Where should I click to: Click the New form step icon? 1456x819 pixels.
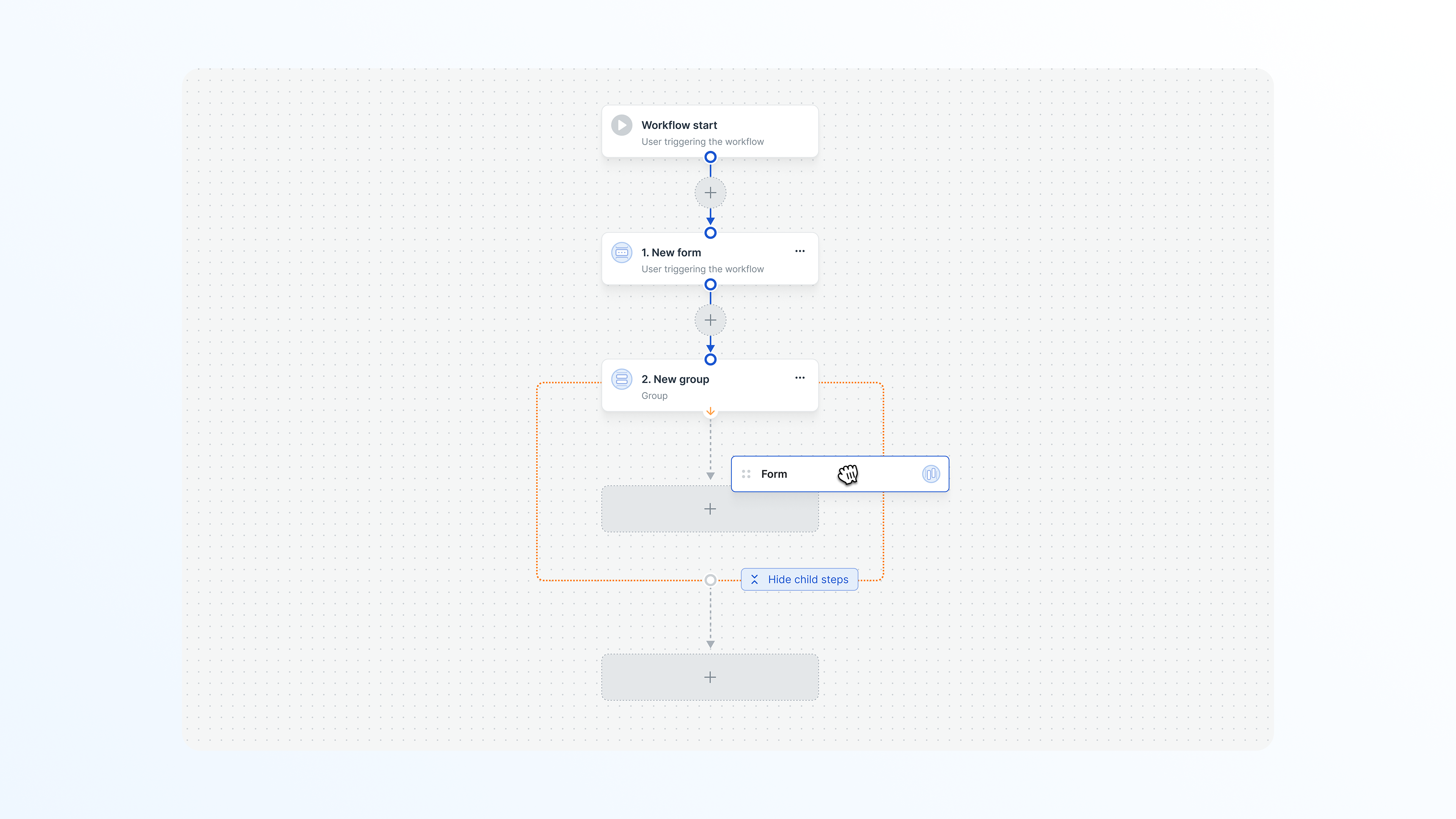coord(622,253)
